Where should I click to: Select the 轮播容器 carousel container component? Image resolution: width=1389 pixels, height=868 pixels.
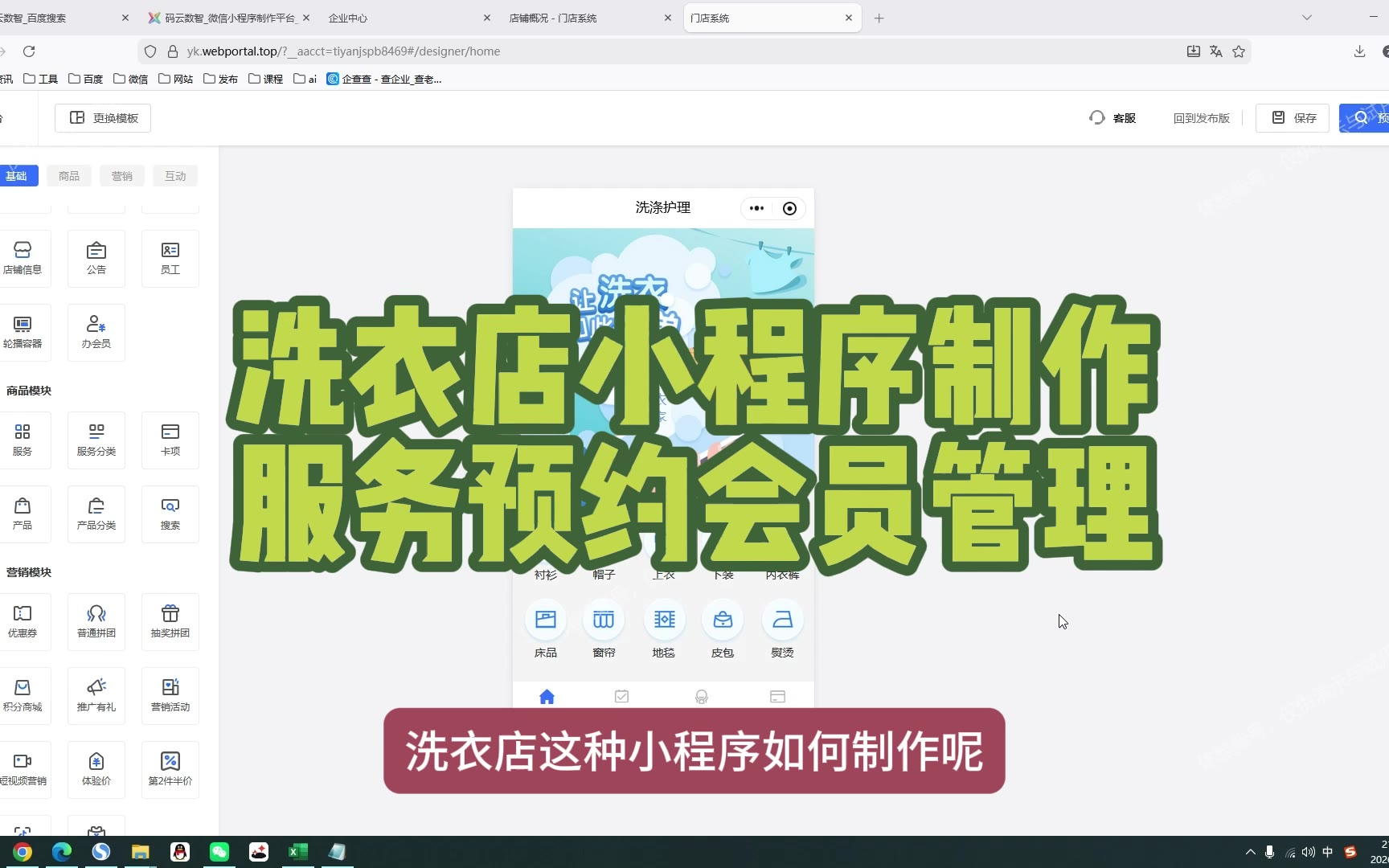coord(23,332)
